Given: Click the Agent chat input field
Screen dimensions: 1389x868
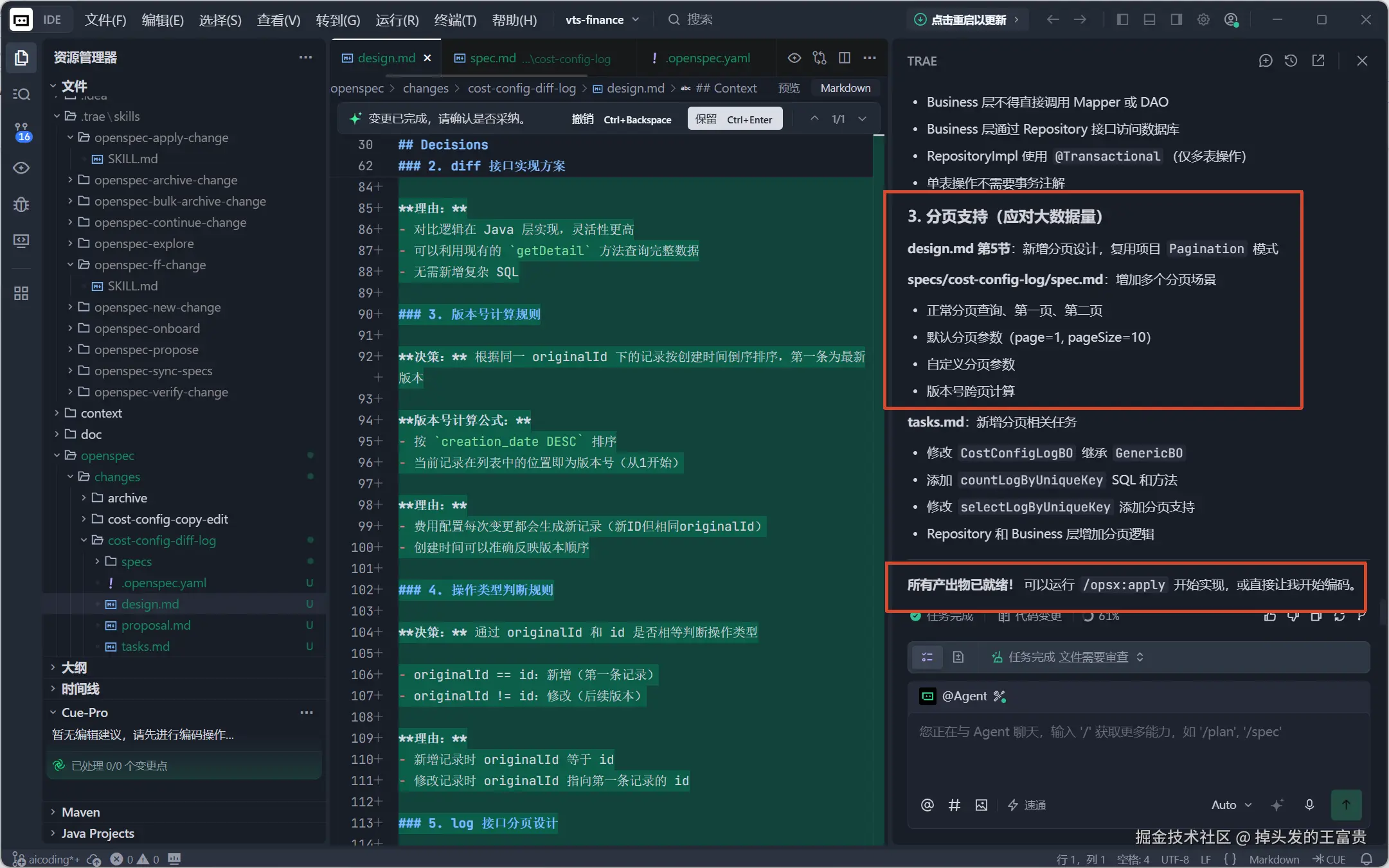Looking at the screenshot, I should click(x=1138, y=748).
